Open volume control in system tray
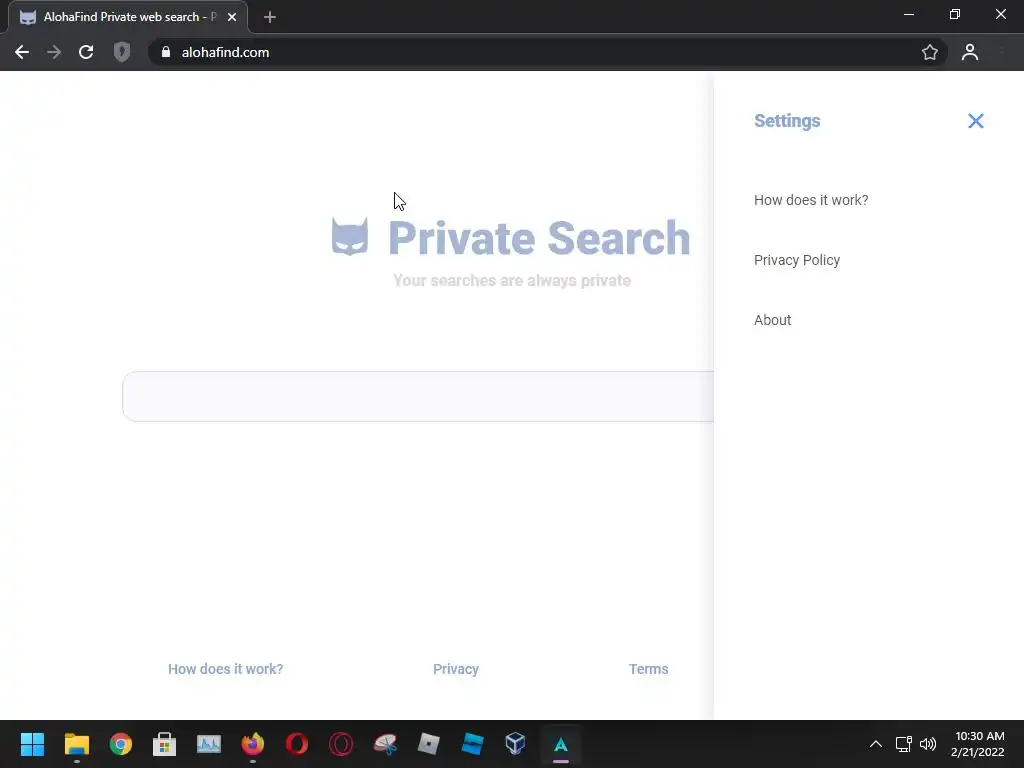Image resolution: width=1024 pixels, height=768 pixels. click(x=927, y=744)
